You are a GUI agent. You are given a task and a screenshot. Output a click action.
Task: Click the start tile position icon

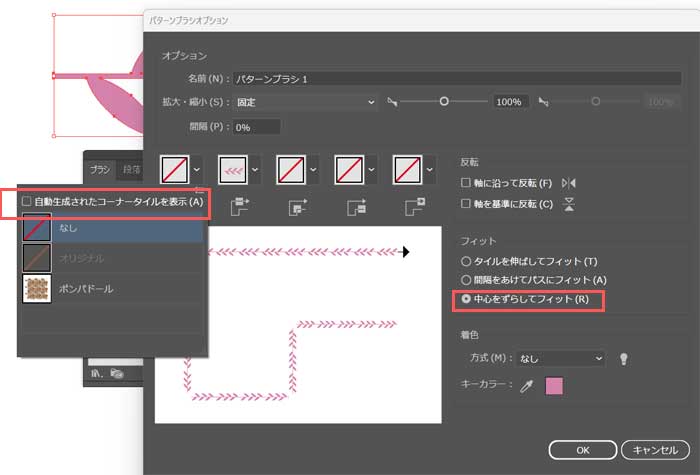point(356,207)
